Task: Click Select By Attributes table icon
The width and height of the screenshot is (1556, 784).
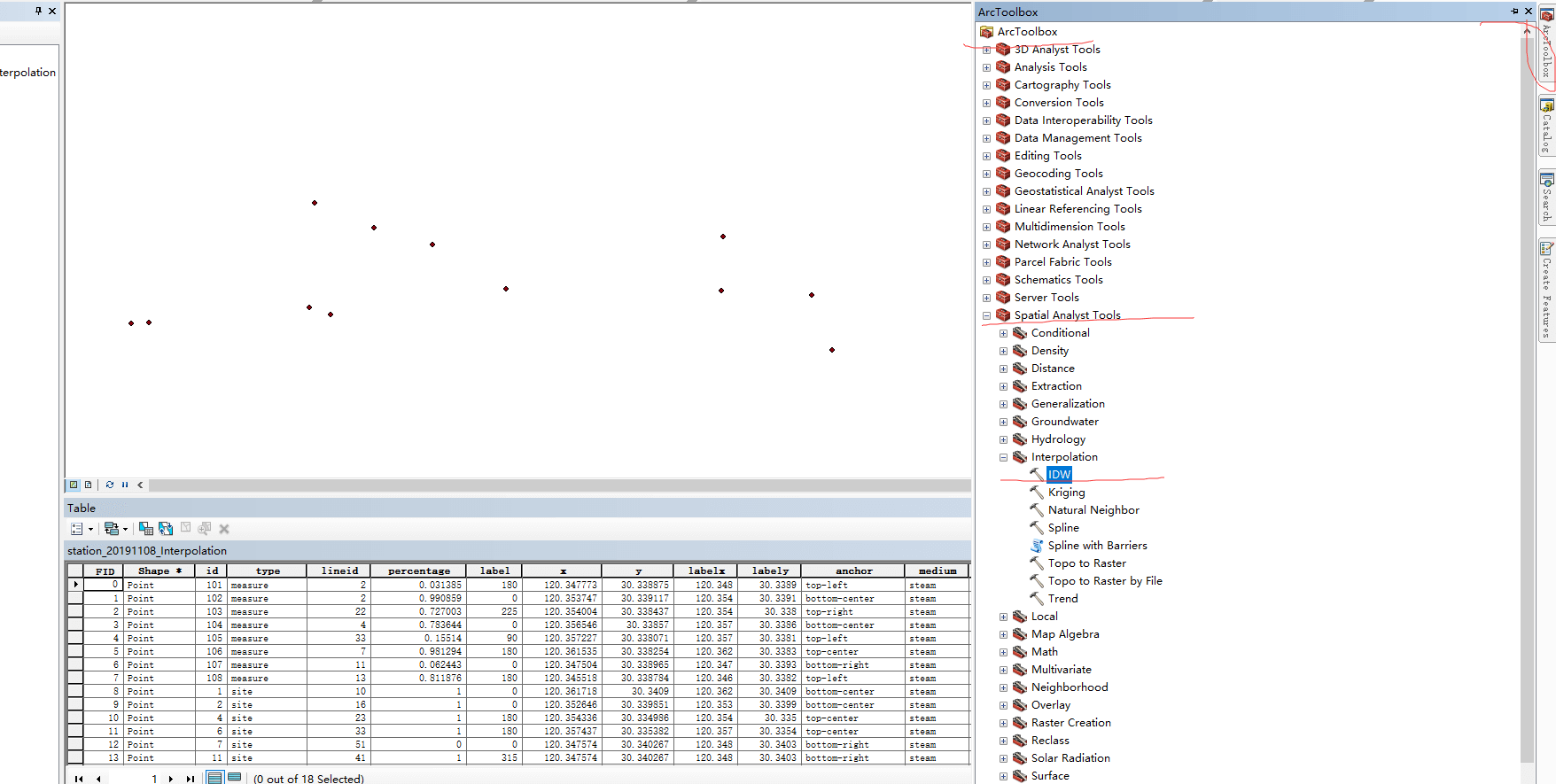Action: point(146,529)
